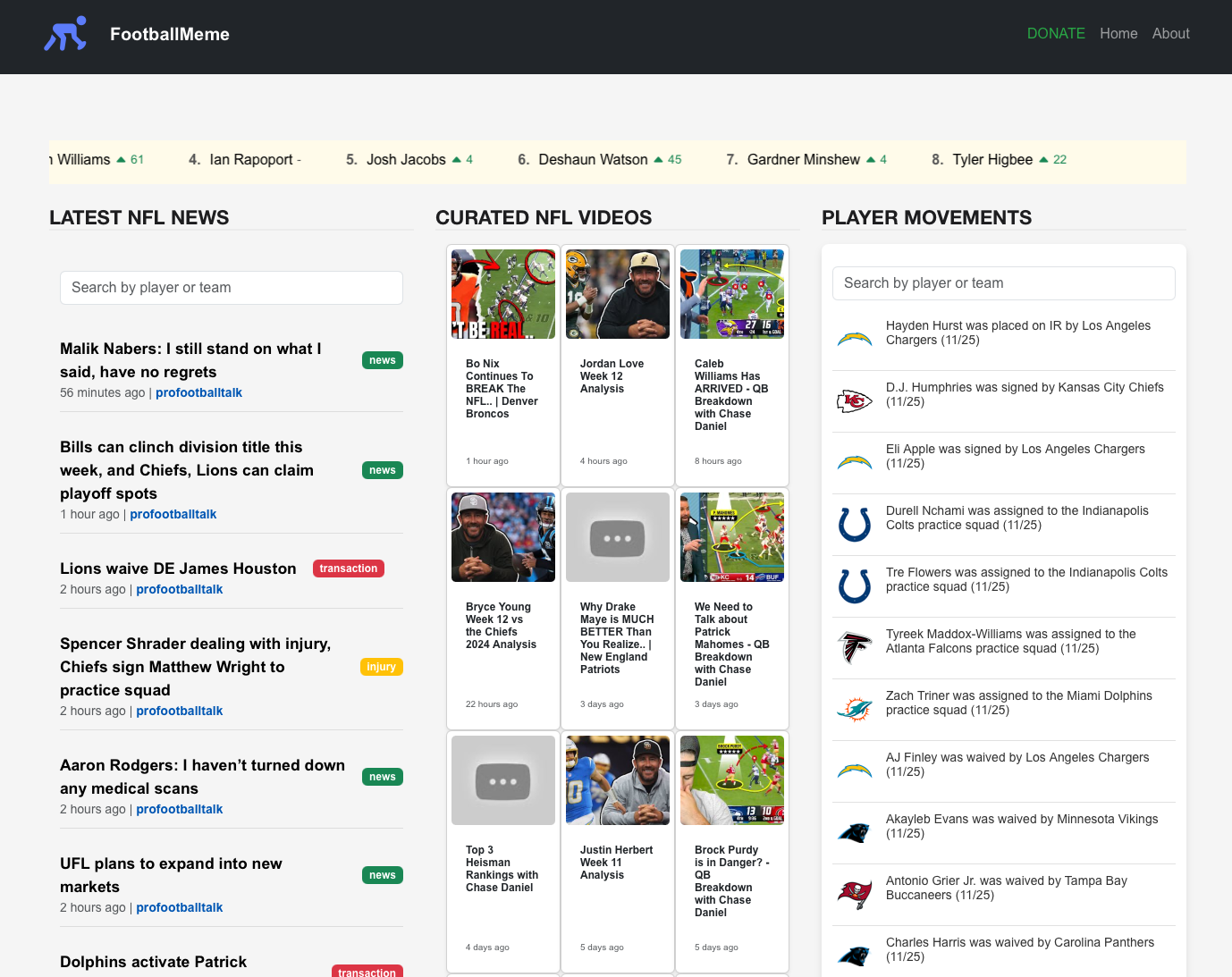Click the Kansas City Chiefs logo icon
Image resolution: width=1232 pixels, height=977 pixels.
click(x=854, y=401)
